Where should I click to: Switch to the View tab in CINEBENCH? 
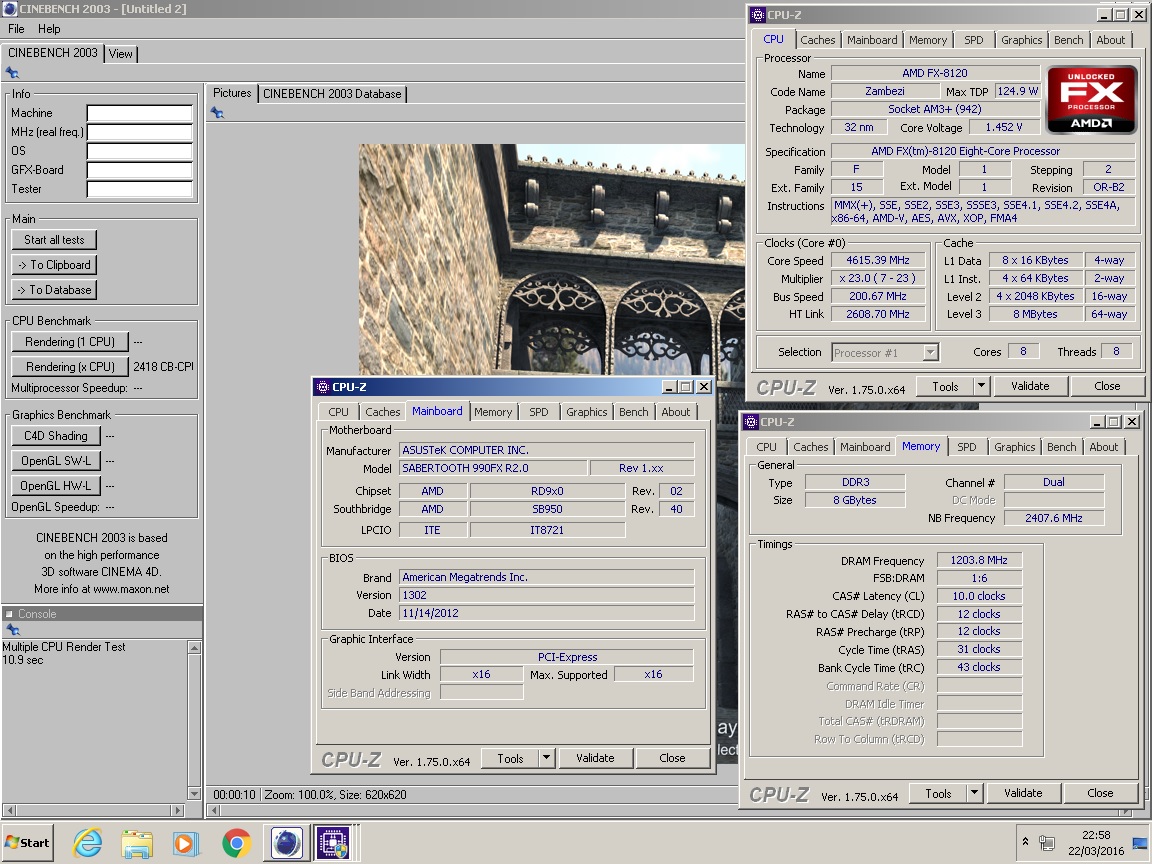(x=120, y=54)
